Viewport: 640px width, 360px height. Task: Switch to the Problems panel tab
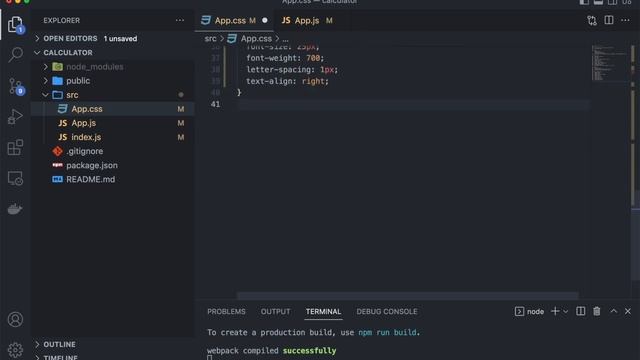tap(227, 311)
